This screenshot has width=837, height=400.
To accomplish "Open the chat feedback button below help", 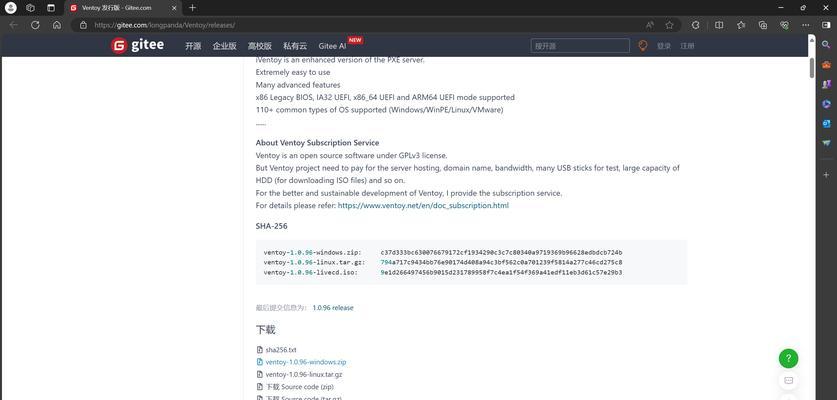I will pos(788,381).
